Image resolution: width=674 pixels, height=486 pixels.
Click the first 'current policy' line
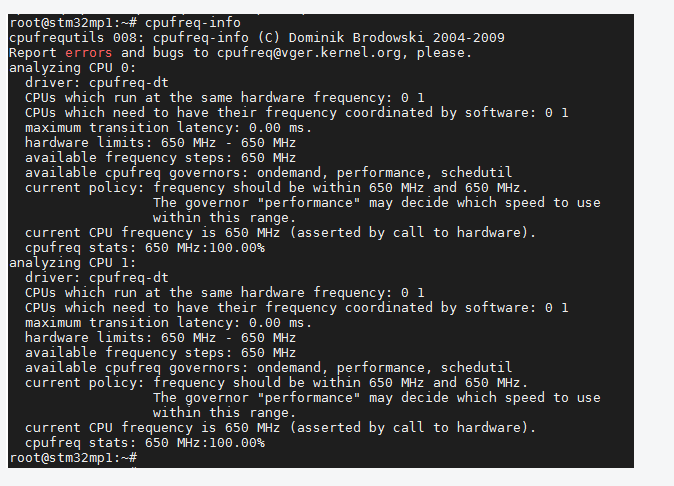(x=276, y=188)
